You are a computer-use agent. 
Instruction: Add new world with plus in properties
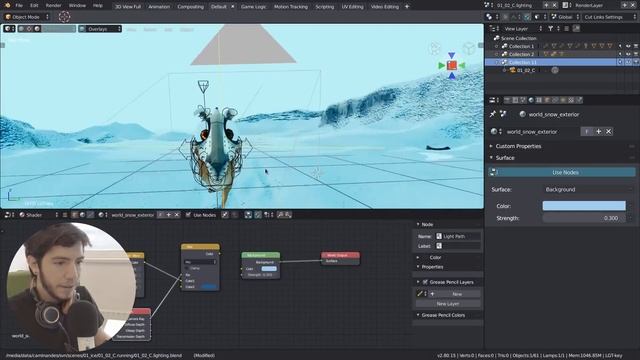(x=598, y=131)
